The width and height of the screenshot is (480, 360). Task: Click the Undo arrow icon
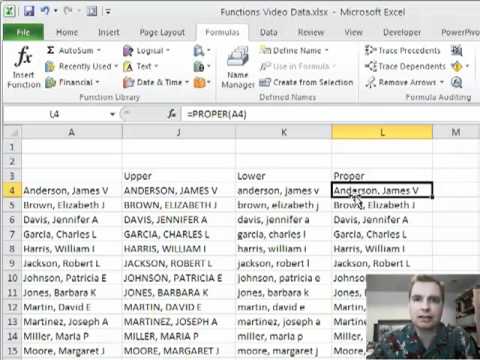click(45, 11)
